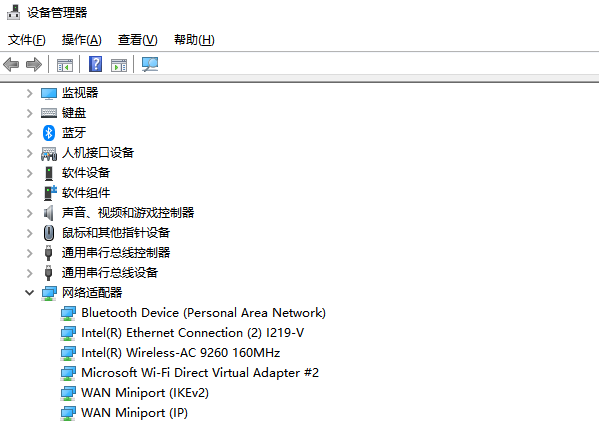The image size is (599, 422).
Task: Scan for hardware changes icon
Action: 150,64
